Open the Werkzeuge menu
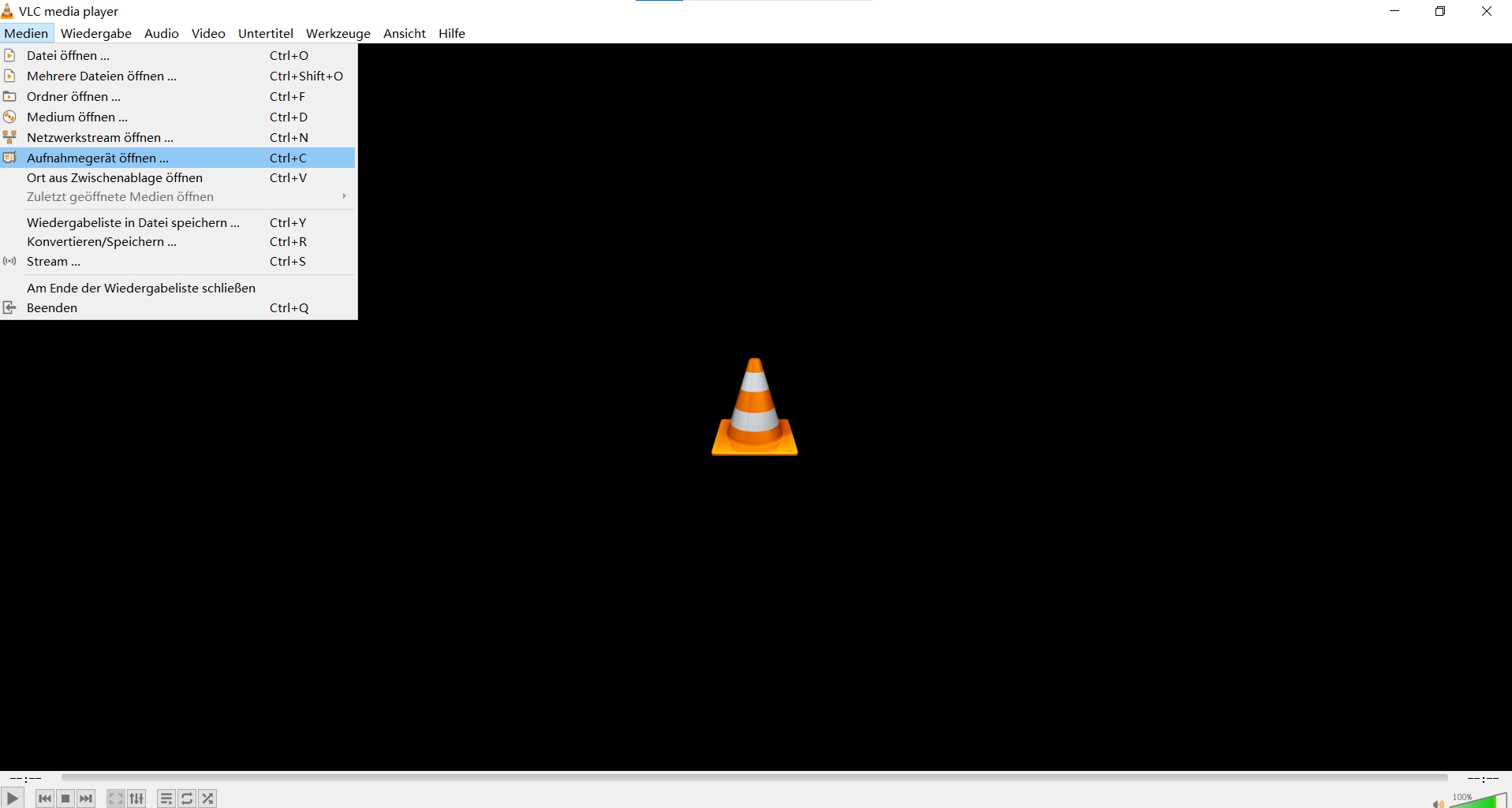The image size is (1512, 808). [338, 33]
